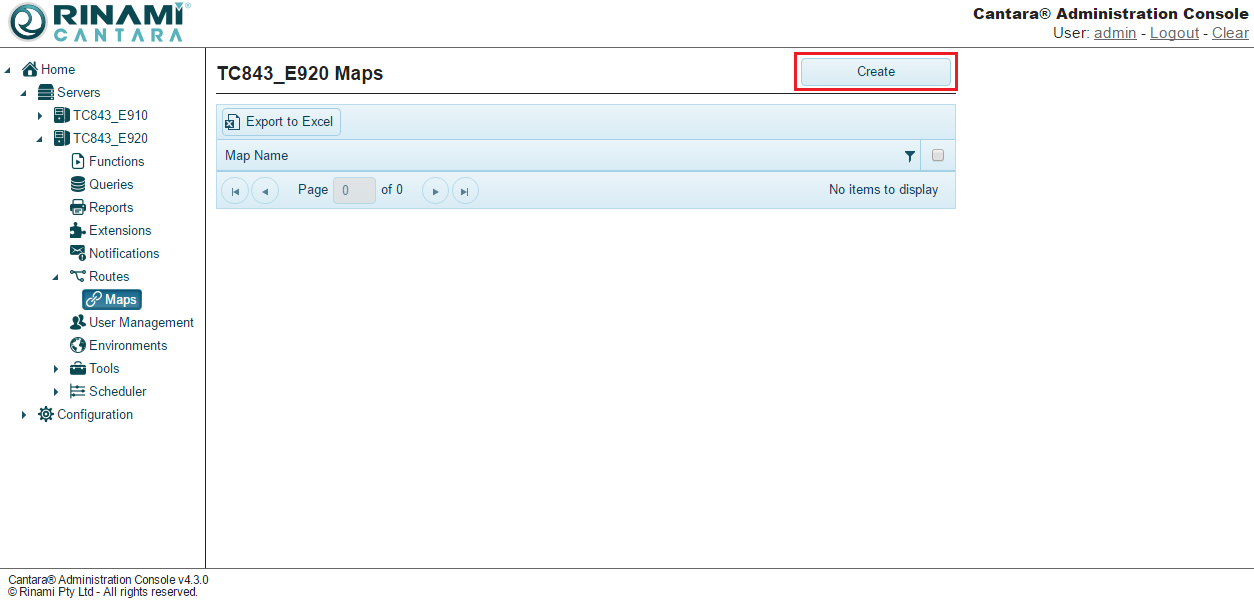This screenshot has height=610, width=1254.
Task: Click the Functions icon in sidebar
Action: (78, 162)
